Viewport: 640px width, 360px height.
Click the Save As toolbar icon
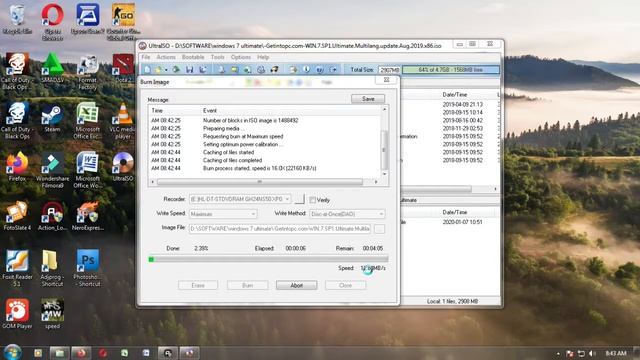202,70
